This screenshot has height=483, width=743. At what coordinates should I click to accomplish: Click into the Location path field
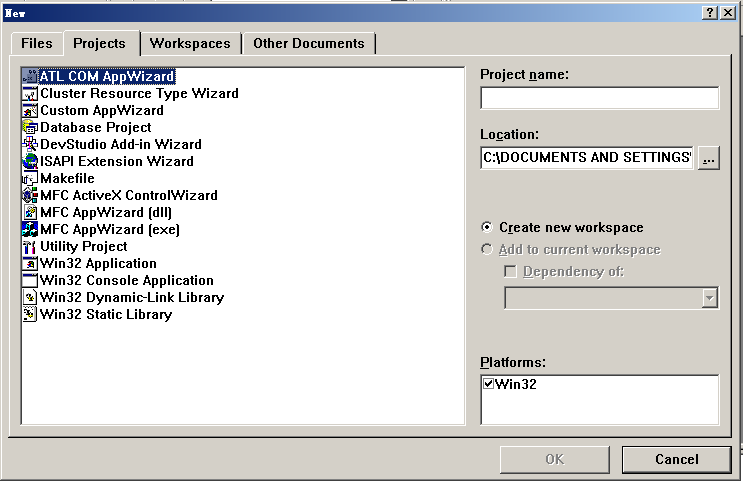click(x=587, y=158)
